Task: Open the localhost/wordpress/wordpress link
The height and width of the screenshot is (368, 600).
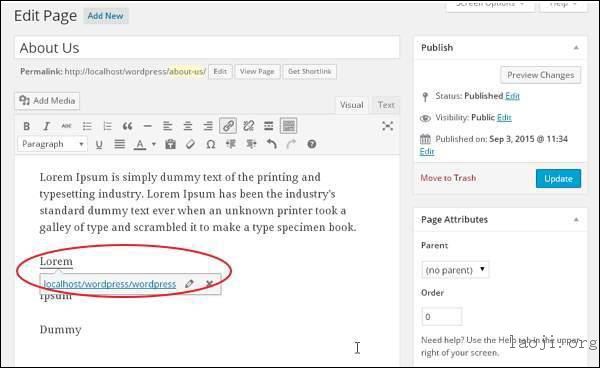Action: pyautogui.click(x=110, y=284)
